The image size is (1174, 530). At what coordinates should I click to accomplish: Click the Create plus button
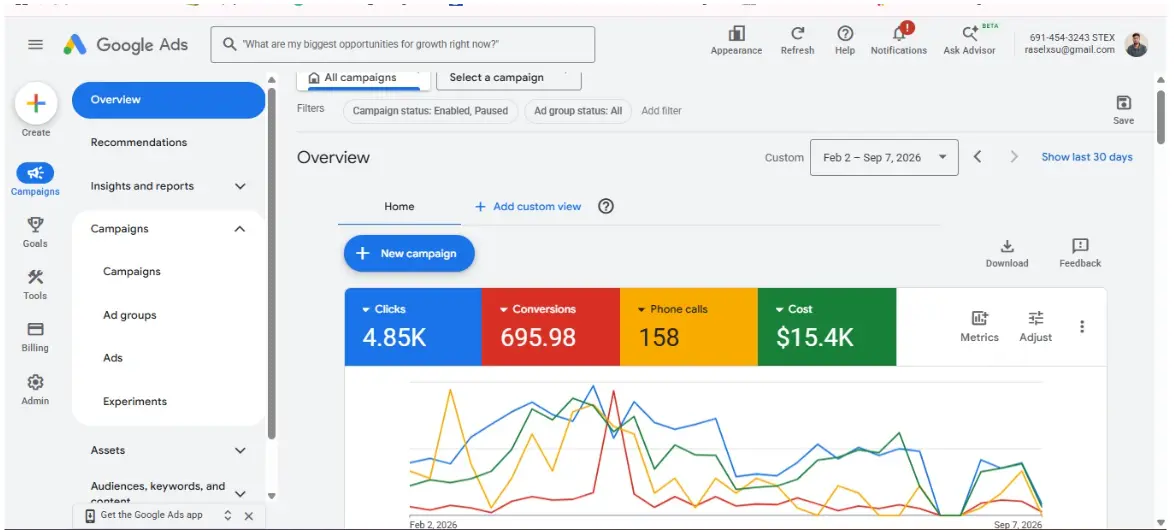(x=35, y=103)
